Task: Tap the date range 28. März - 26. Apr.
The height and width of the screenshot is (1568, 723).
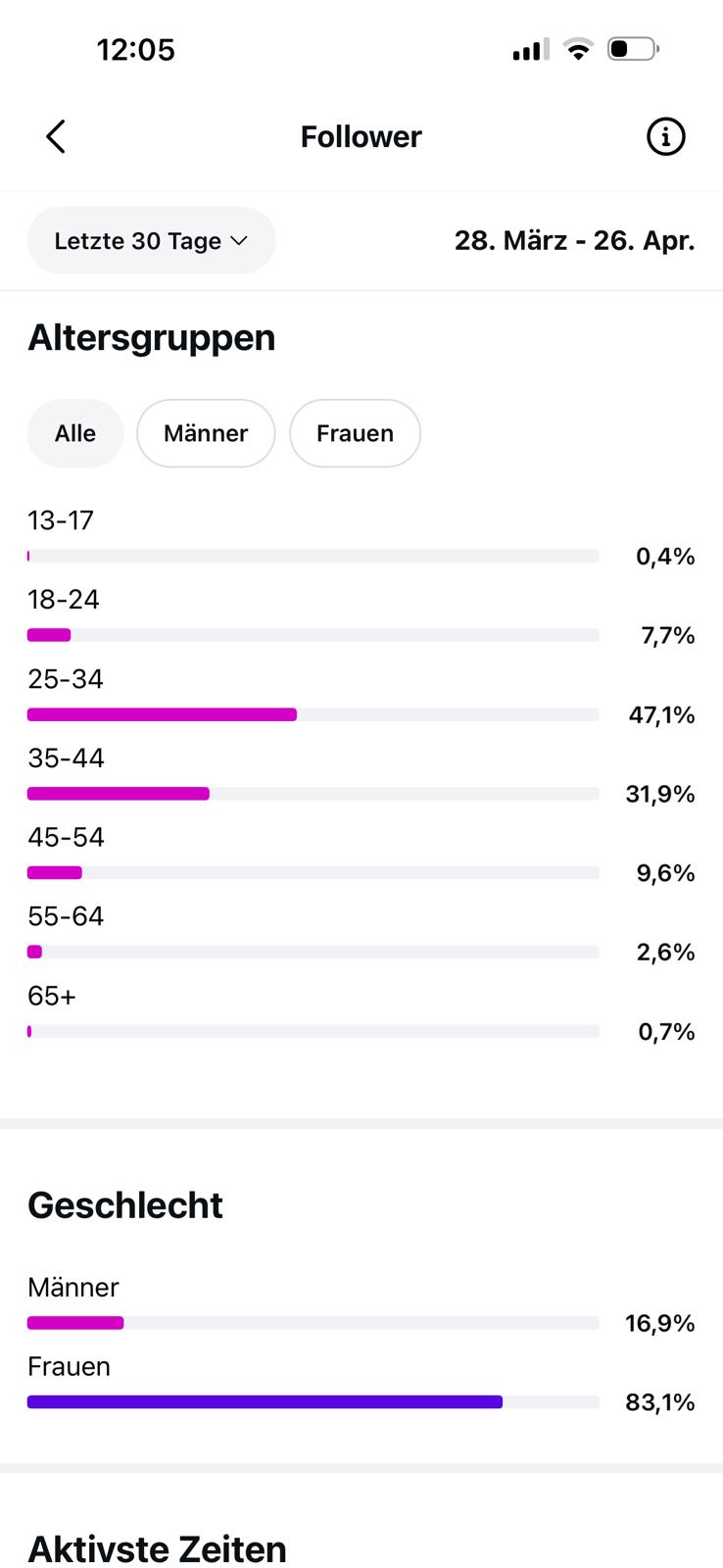Action: (x=574, y=240)
